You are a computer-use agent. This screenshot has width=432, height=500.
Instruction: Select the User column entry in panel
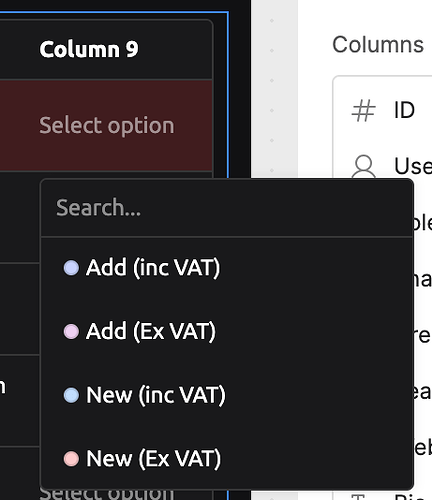pyautogui.click(x=383, y=166)
